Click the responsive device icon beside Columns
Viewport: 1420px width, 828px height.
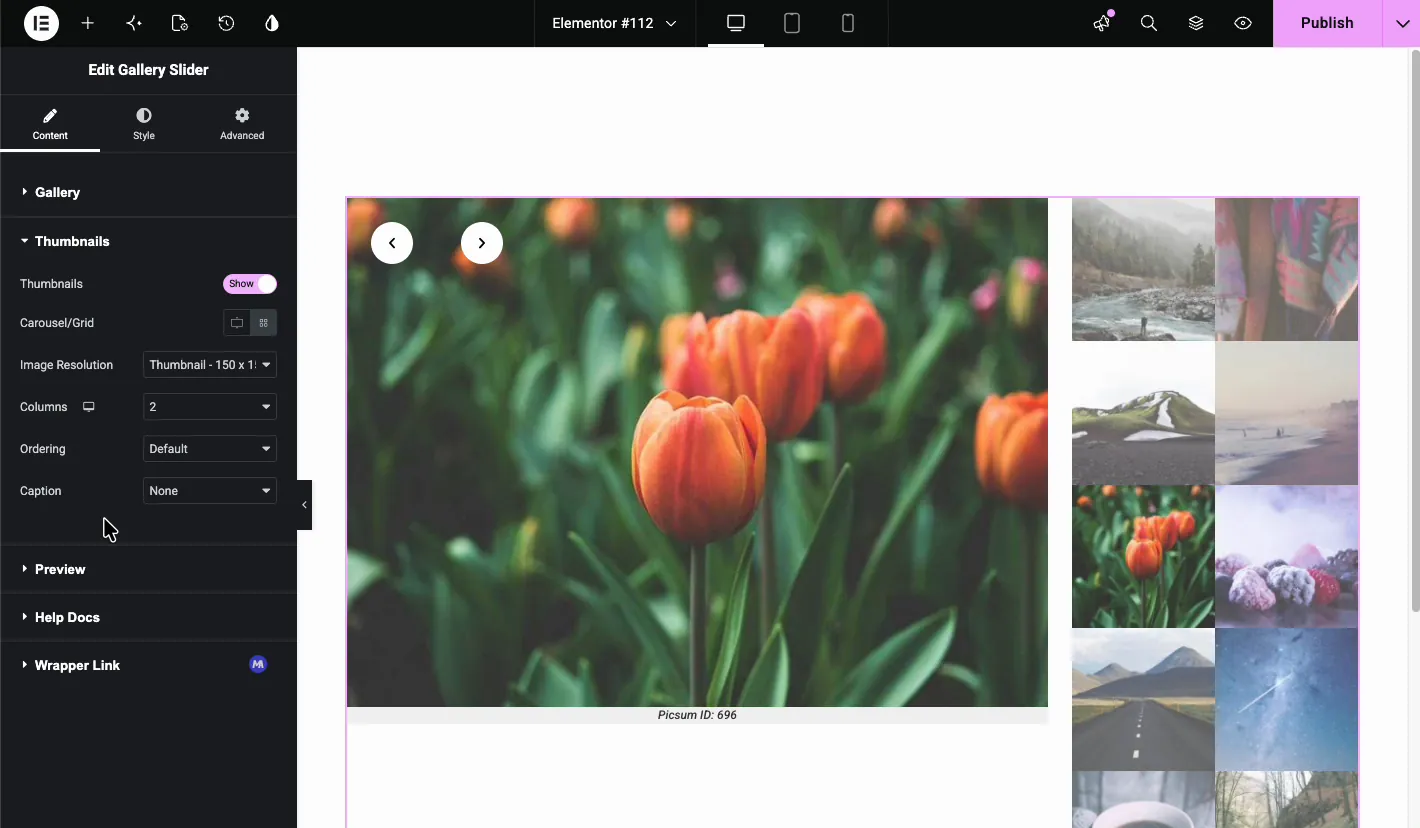(x=89, y=407)
